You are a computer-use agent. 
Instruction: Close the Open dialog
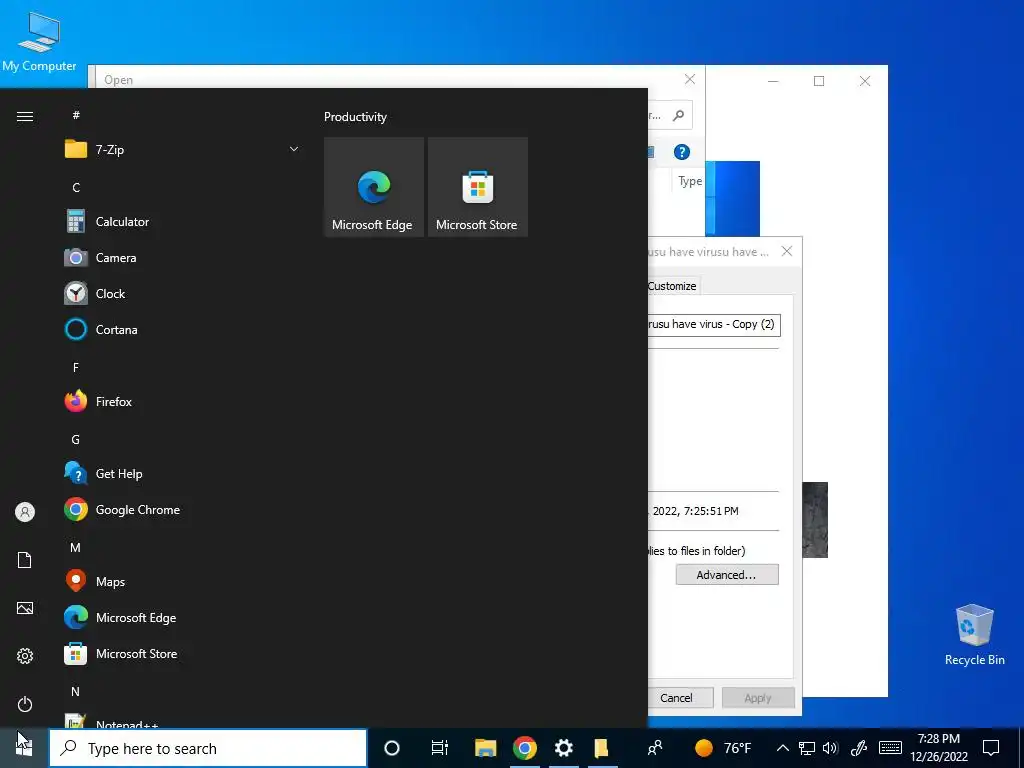pyautogui.click(x=690, y=79)
